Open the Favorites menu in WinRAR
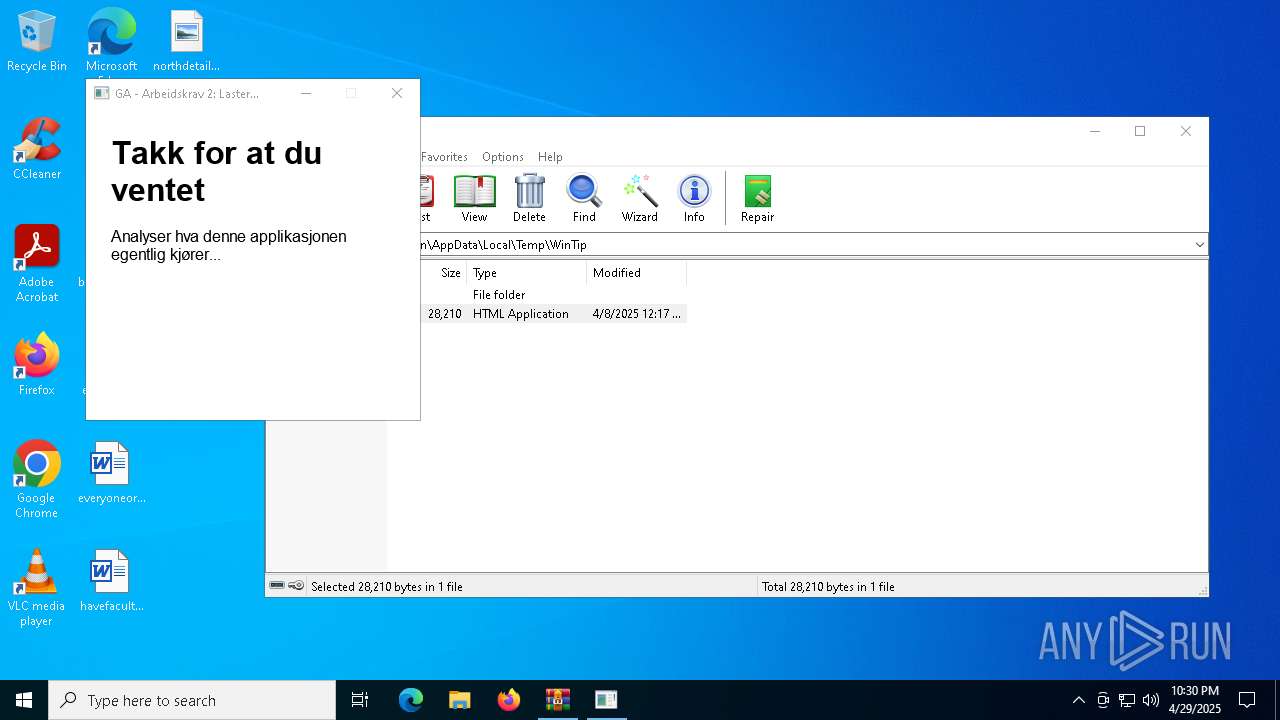1280x720 pixels. [x=444, y=157]
